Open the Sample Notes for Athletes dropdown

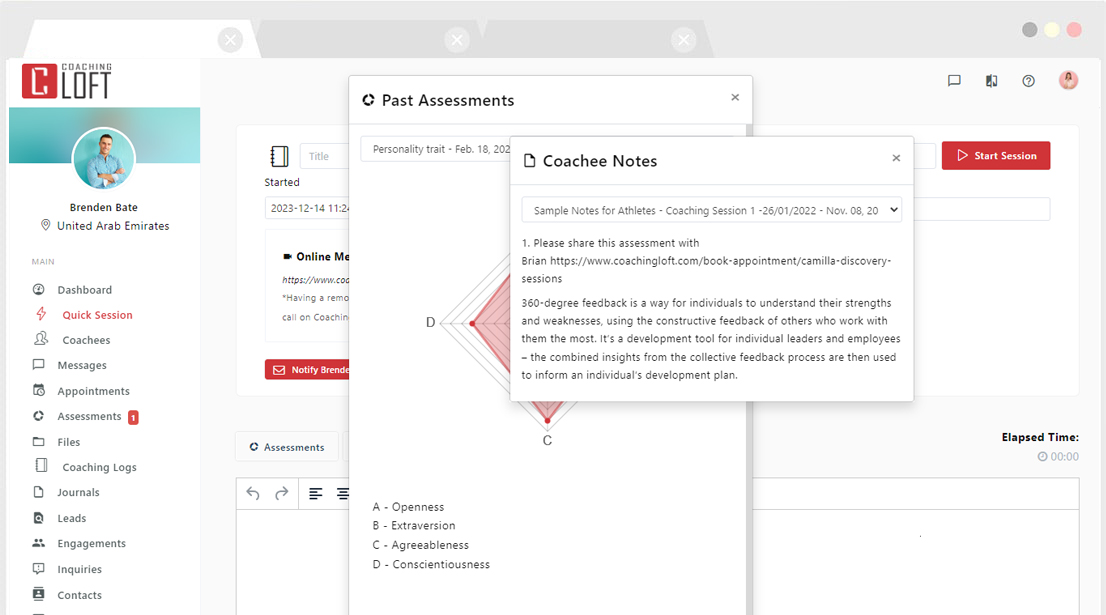710,209
